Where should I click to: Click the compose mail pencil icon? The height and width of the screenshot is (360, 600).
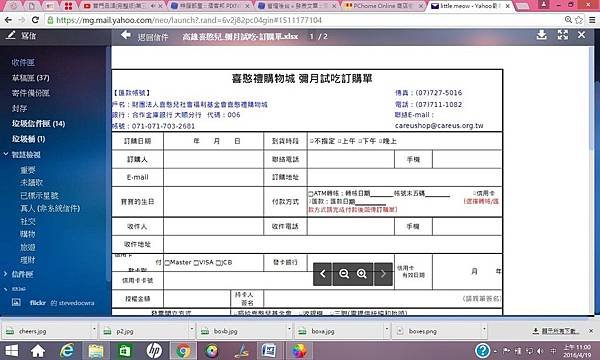10,35
